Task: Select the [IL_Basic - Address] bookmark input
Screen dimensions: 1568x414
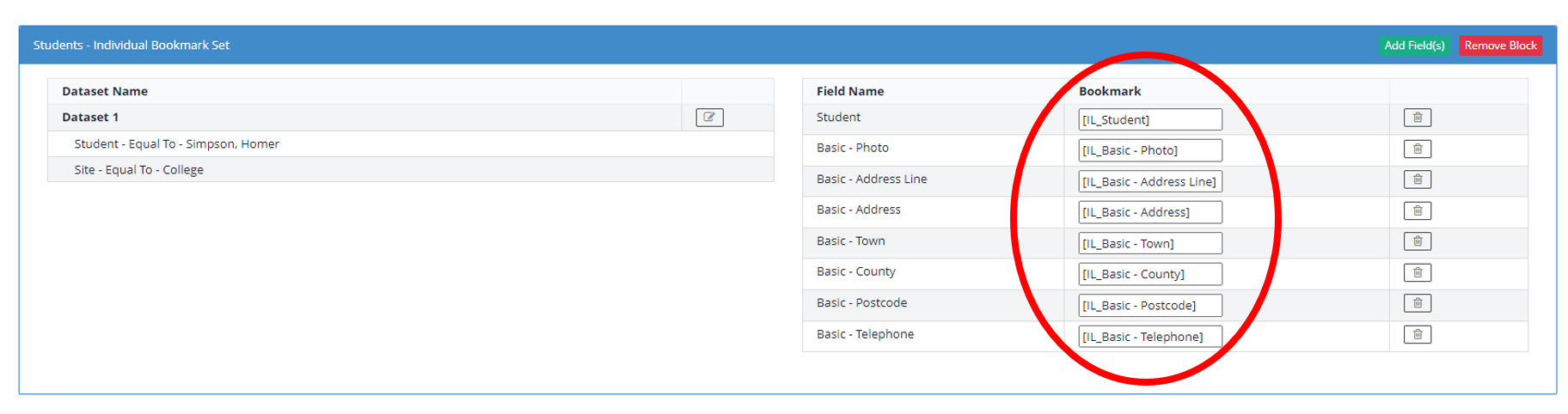Action: [x=1149, y=212]
